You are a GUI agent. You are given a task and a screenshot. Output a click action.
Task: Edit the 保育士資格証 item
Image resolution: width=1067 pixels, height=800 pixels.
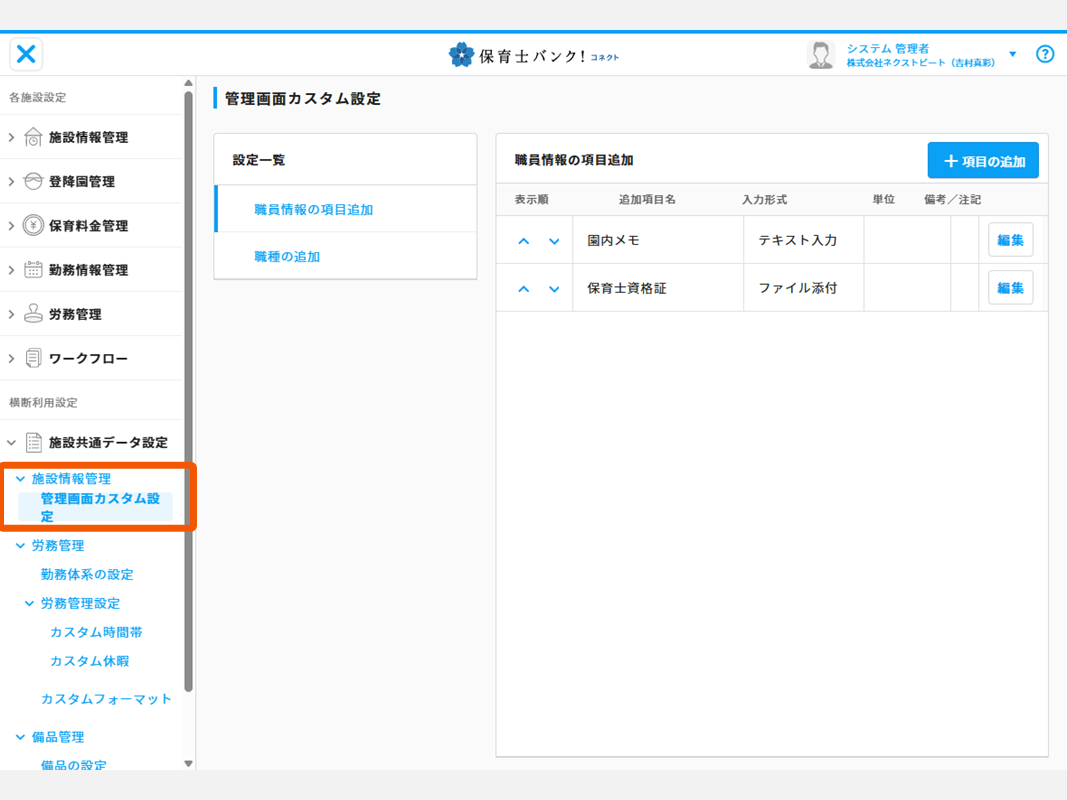[x=1010, y=288]
